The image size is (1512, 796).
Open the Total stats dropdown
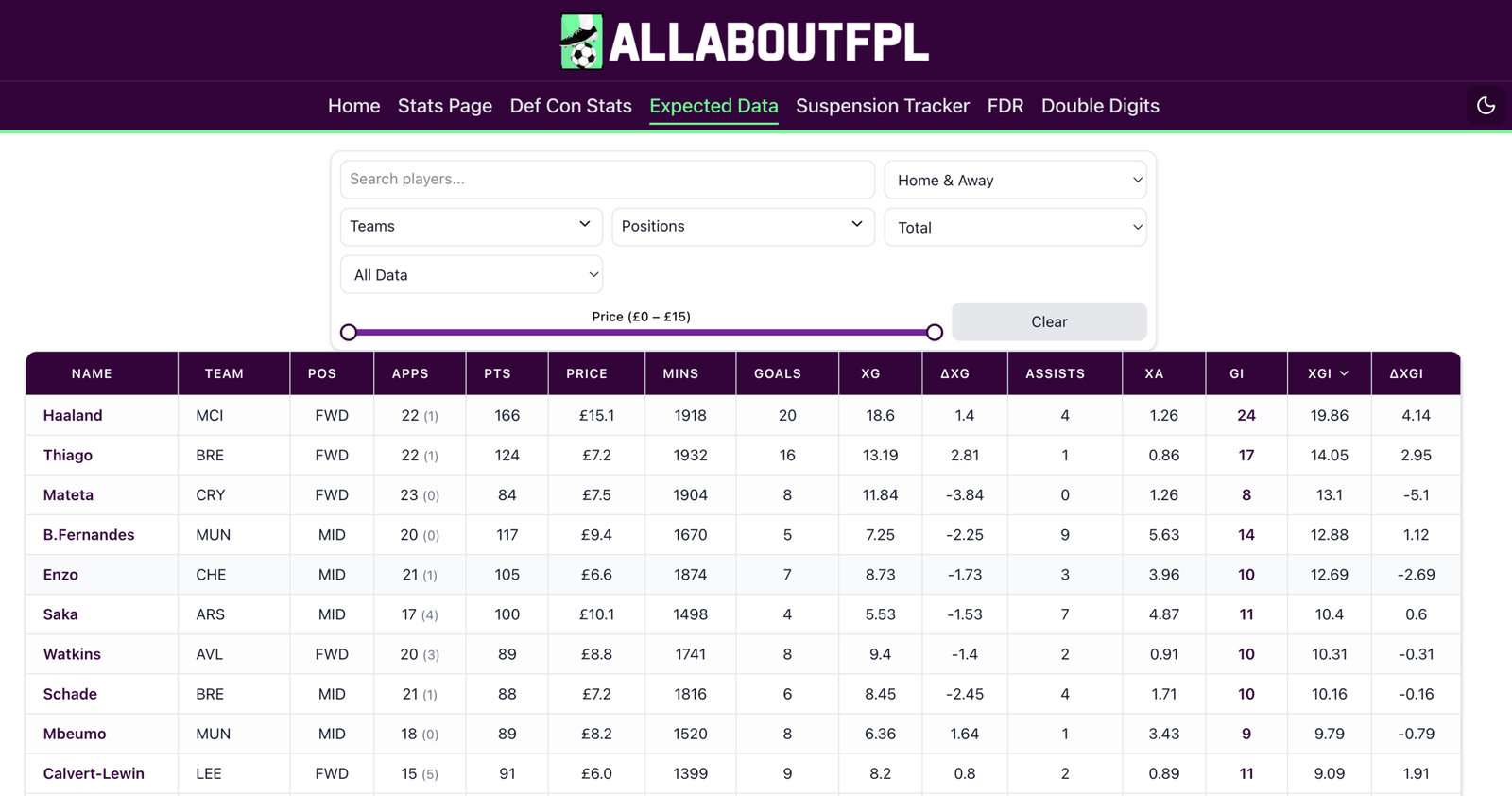[x=1015, y=227]
